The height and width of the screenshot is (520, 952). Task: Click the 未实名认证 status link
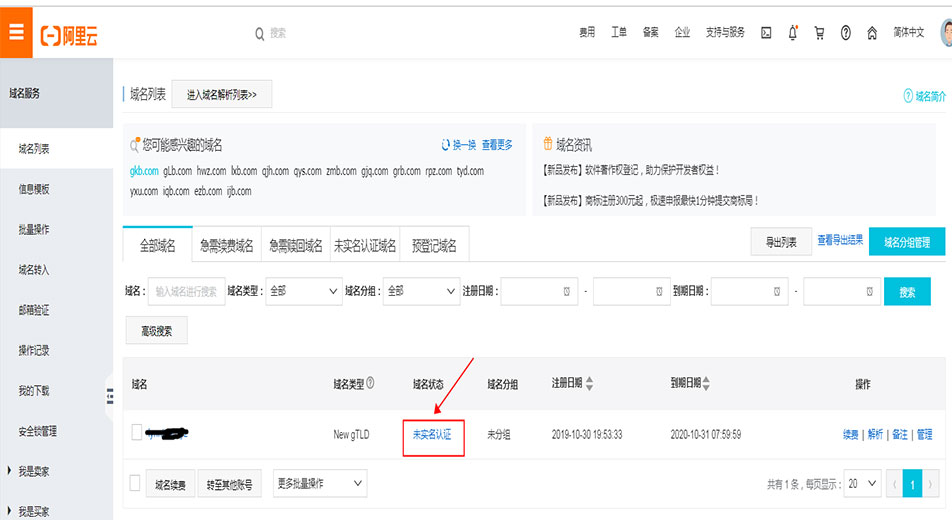(x=432, y=435)
